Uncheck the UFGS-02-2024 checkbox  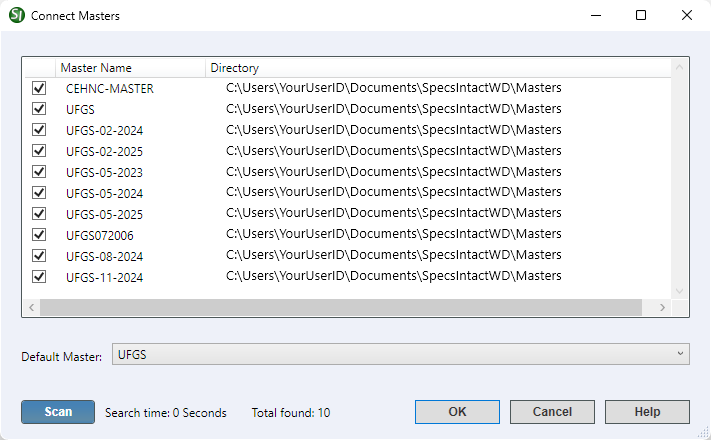click(x=39, y=130)
